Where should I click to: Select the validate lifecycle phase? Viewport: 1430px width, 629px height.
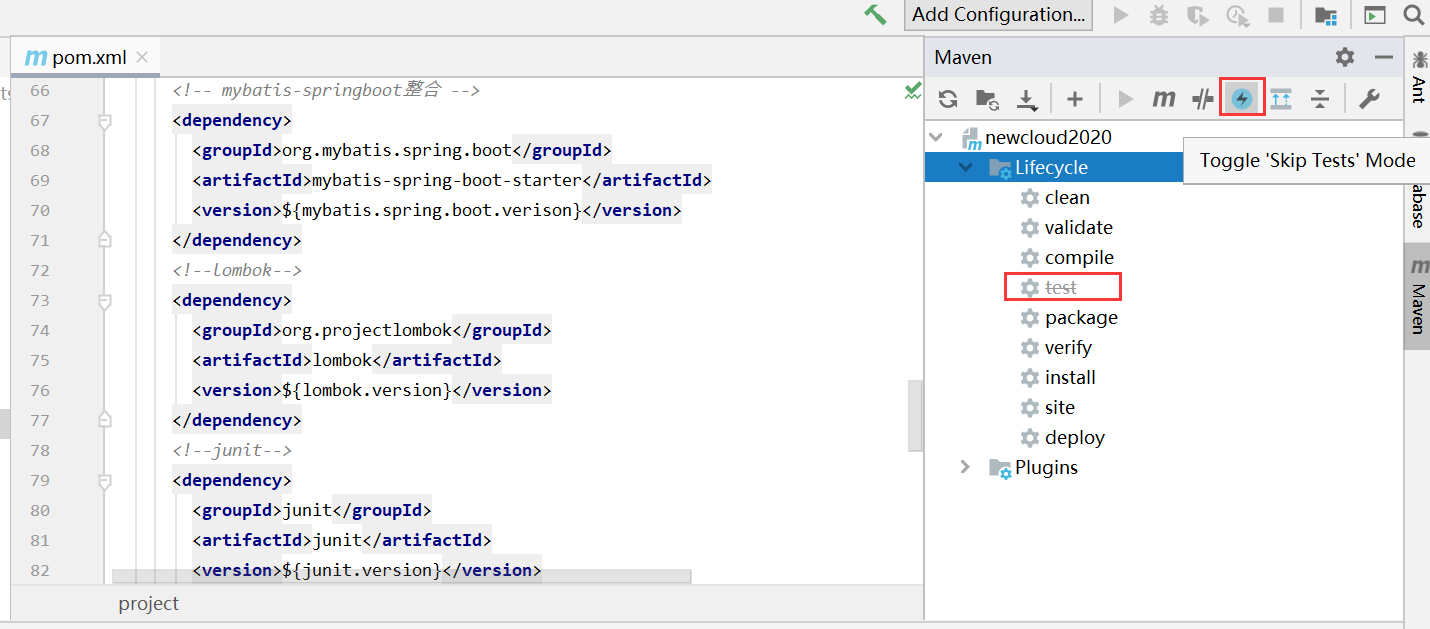point(1079,227)
